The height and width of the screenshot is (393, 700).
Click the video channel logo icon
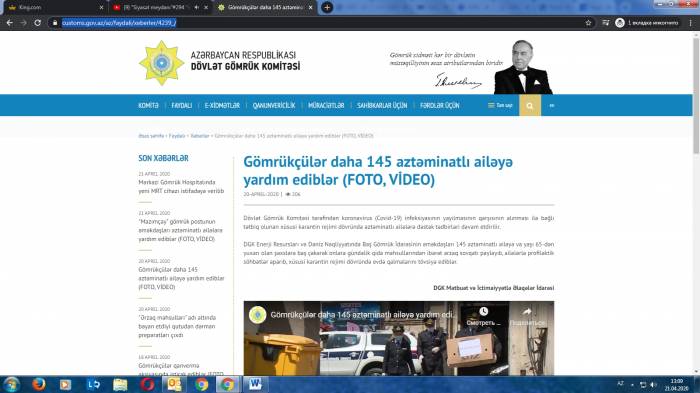pos(258,315)
